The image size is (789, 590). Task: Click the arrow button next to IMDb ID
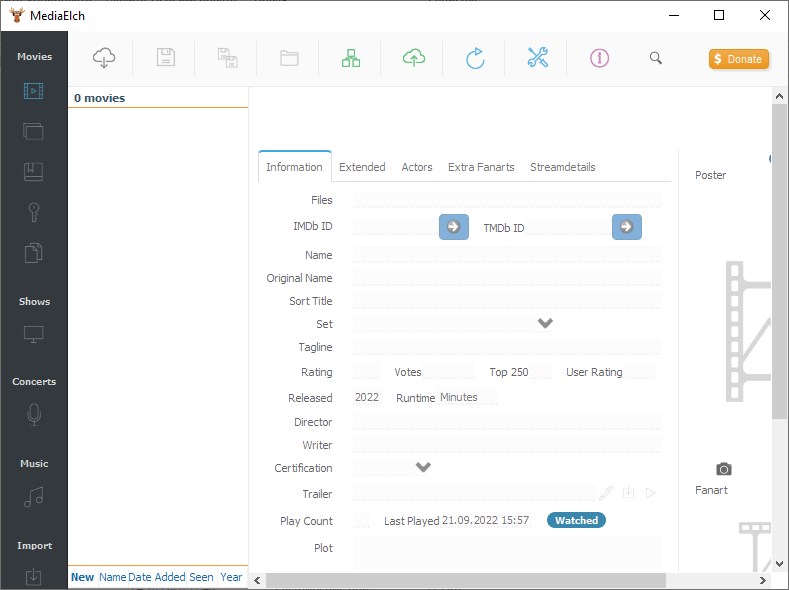point(454,227)
